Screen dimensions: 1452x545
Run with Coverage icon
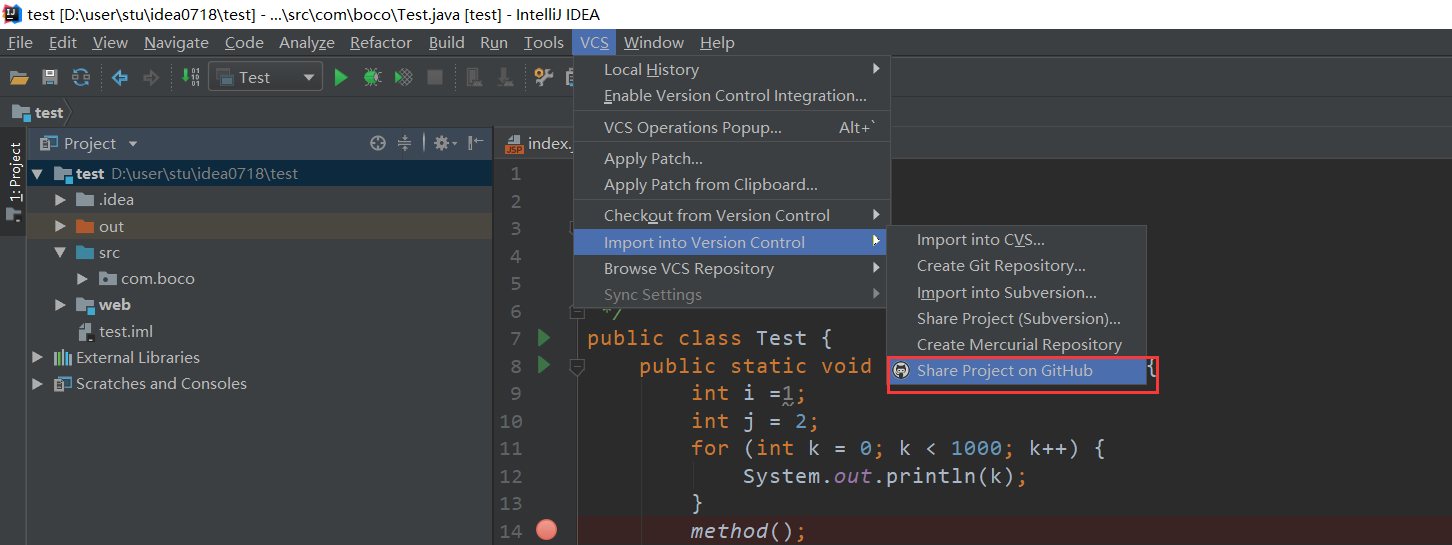404,77
